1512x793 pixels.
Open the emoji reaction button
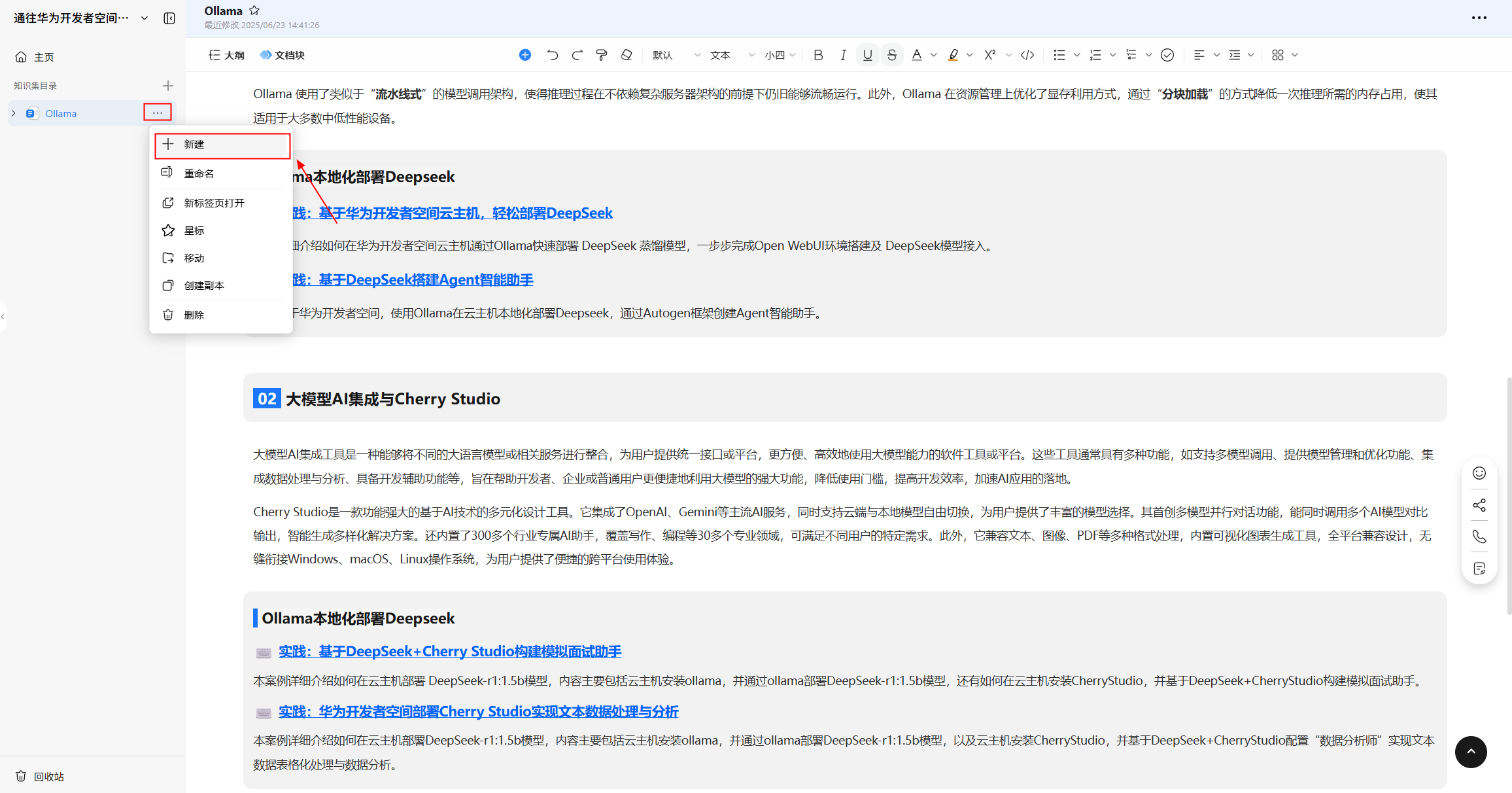tap(1479, 473)
